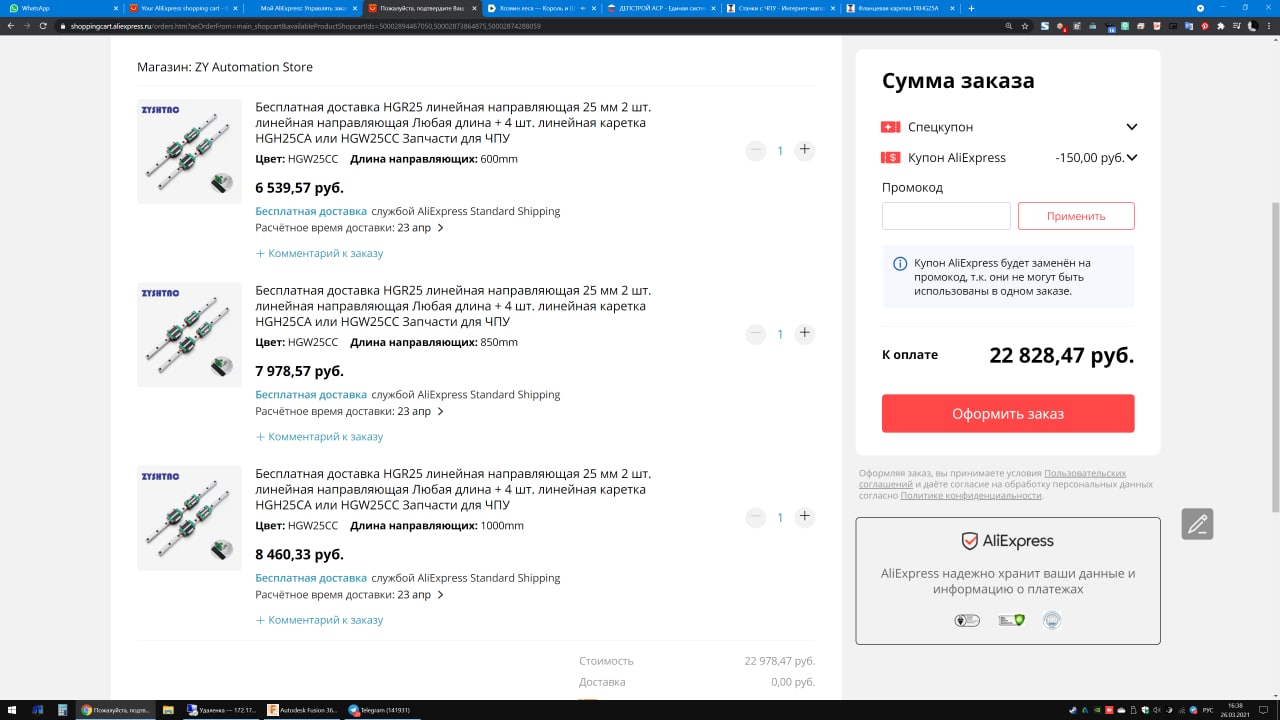Bookmark this page with star icon
Viewport: 1280px width, 720px height.
(x=1025, y=26)
